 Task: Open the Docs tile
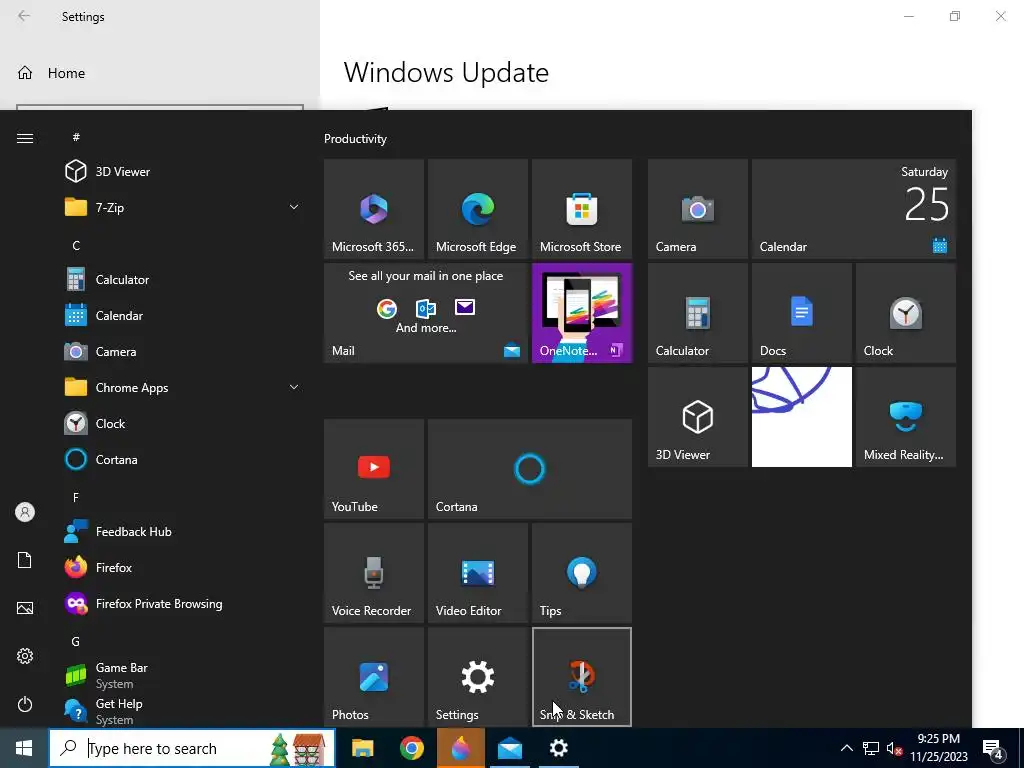click(801, 313)
